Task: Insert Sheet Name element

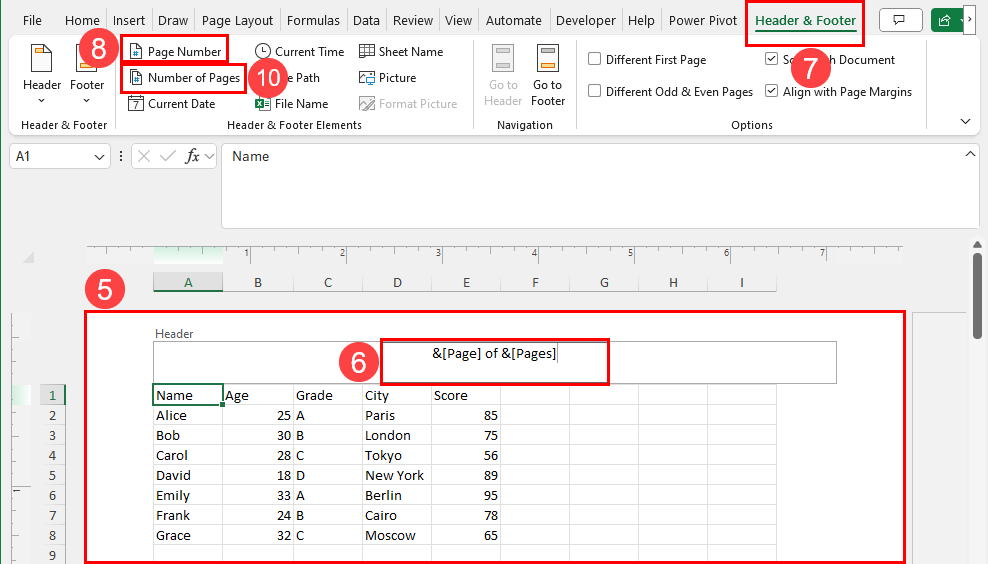Action: (401, 52)
